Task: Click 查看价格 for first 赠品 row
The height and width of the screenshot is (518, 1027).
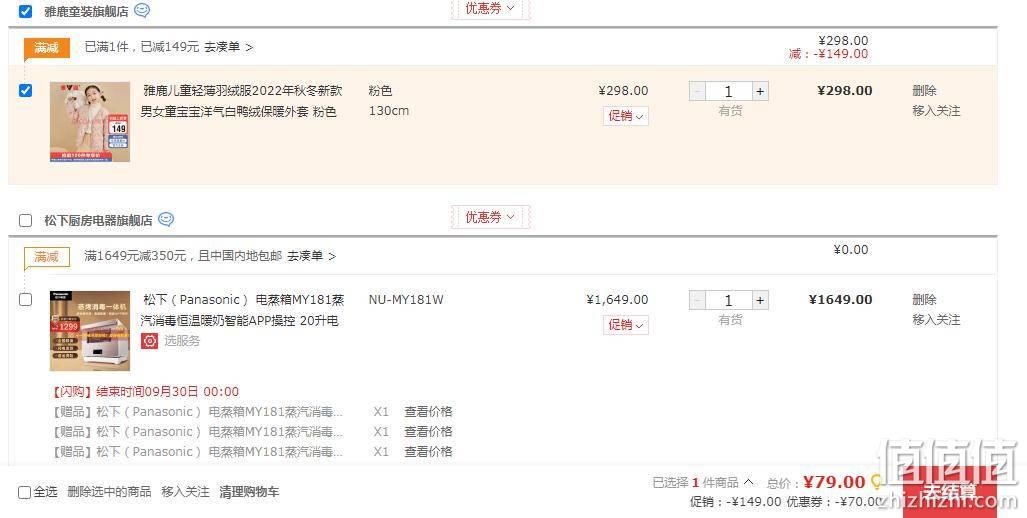Action: 428,412
